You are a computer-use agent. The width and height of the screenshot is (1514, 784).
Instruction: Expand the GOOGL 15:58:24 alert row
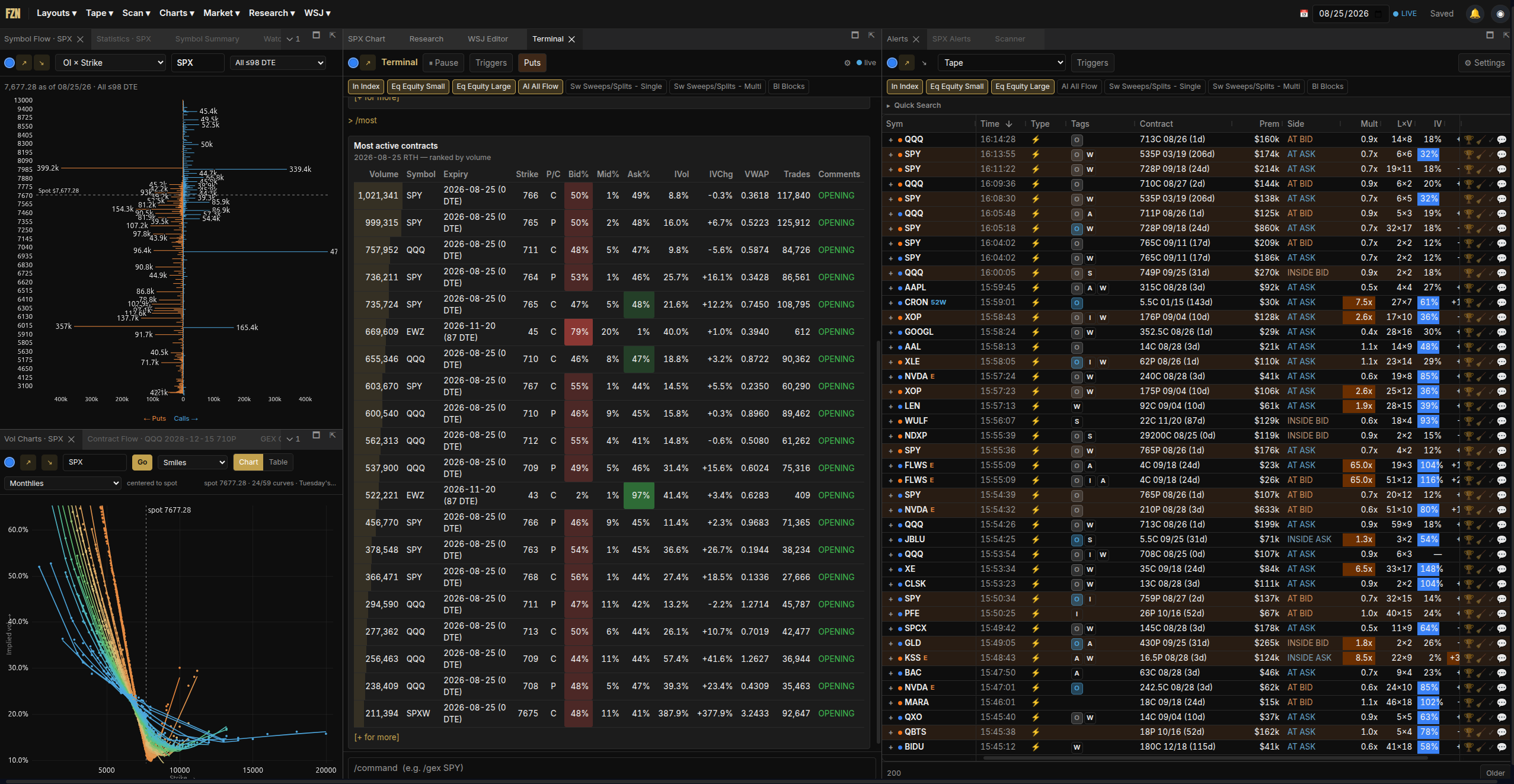tap(890, 332)
